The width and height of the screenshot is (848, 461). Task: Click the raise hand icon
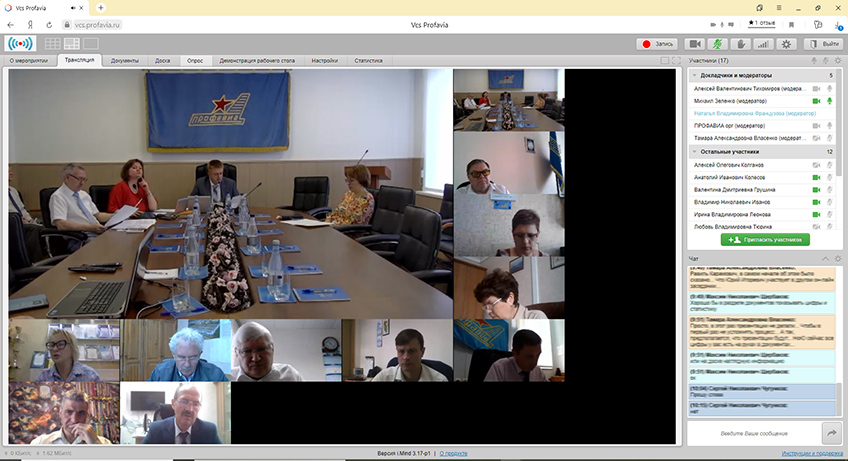(x=740, y=44)
